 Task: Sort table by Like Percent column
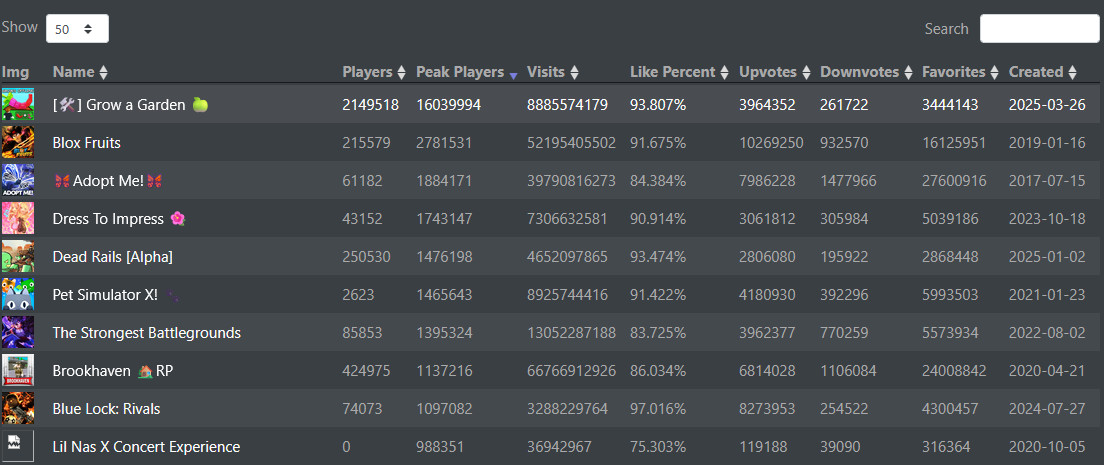point(679,72)
